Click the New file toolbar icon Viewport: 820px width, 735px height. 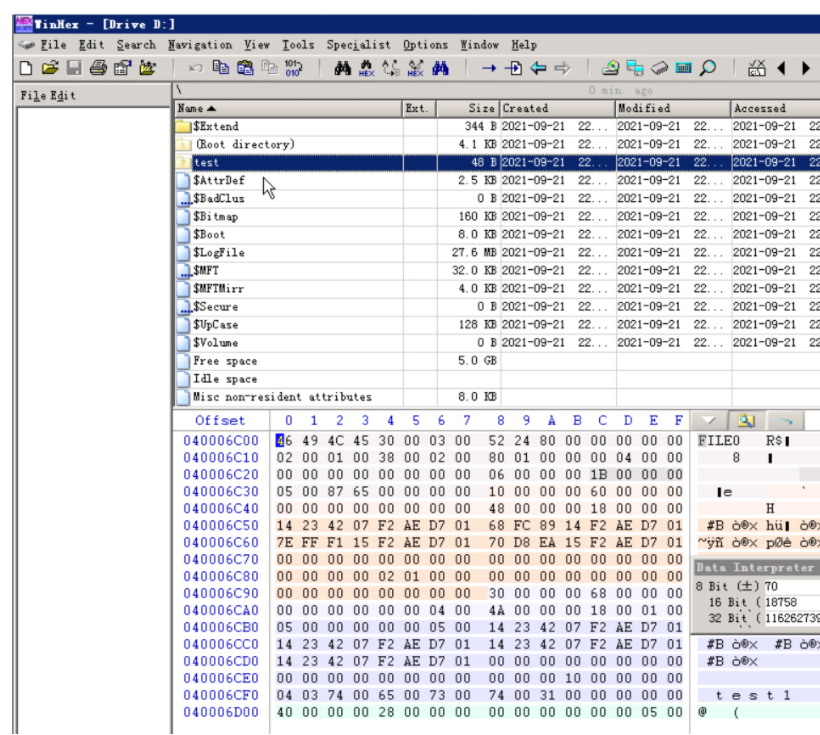[27, 69]
